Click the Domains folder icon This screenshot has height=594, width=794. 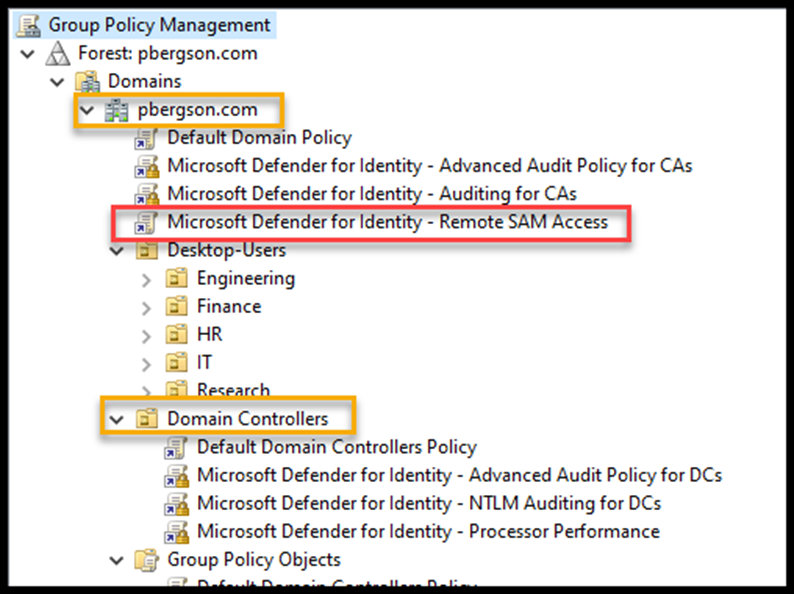click(x=89, y=81)
